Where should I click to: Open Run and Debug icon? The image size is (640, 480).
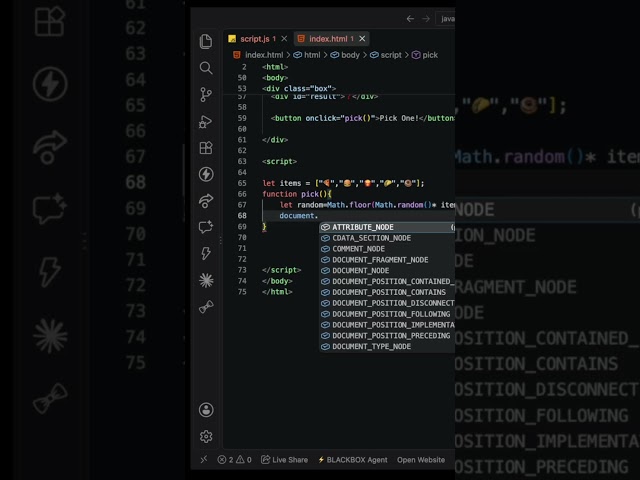(x=206, y=122)
